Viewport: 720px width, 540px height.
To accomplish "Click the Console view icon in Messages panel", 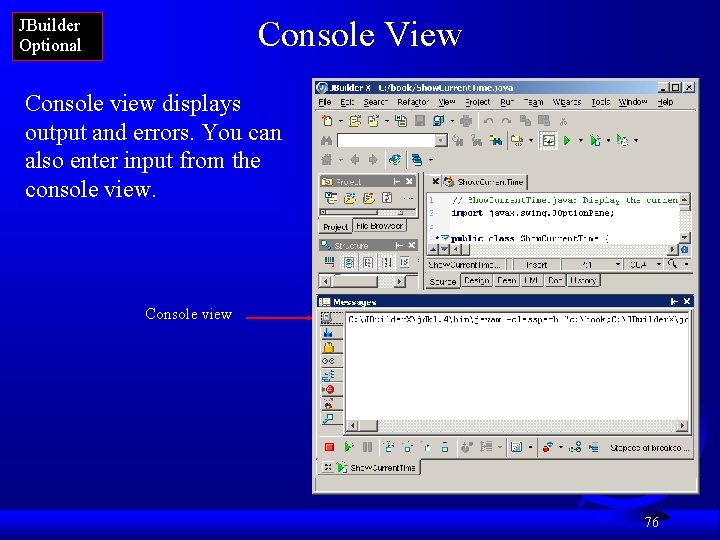I will click(x=327, y=318).
